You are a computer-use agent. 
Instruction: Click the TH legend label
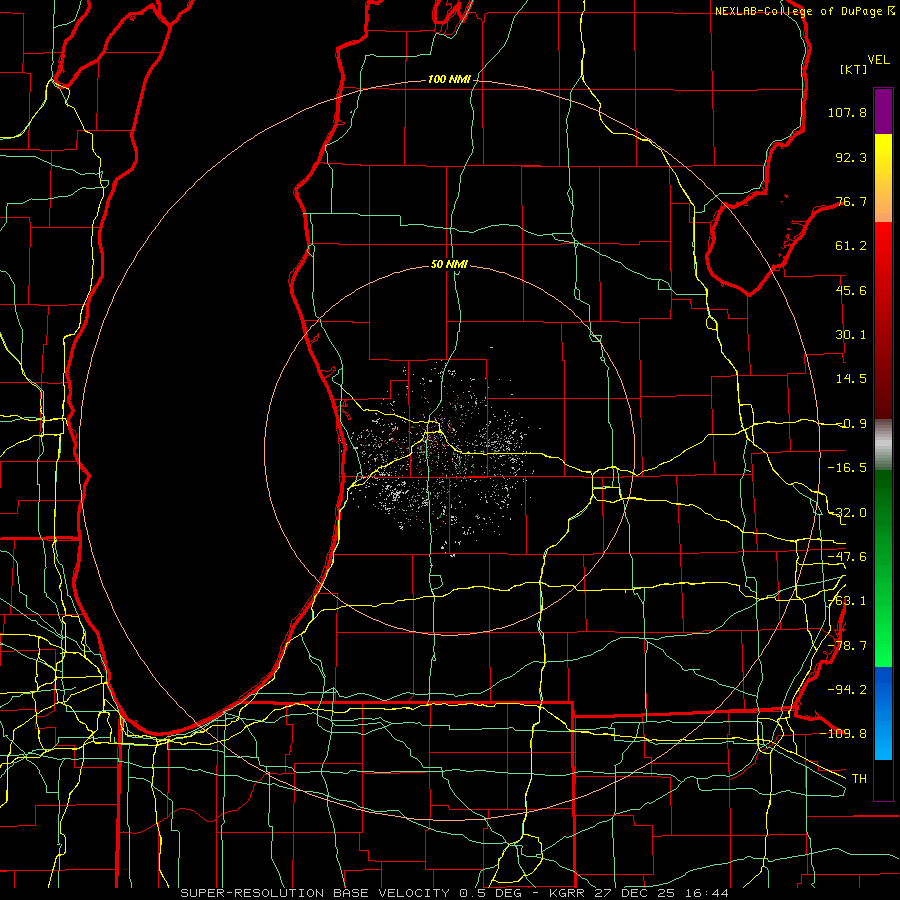pyautogui.click(x=859, y=779)
